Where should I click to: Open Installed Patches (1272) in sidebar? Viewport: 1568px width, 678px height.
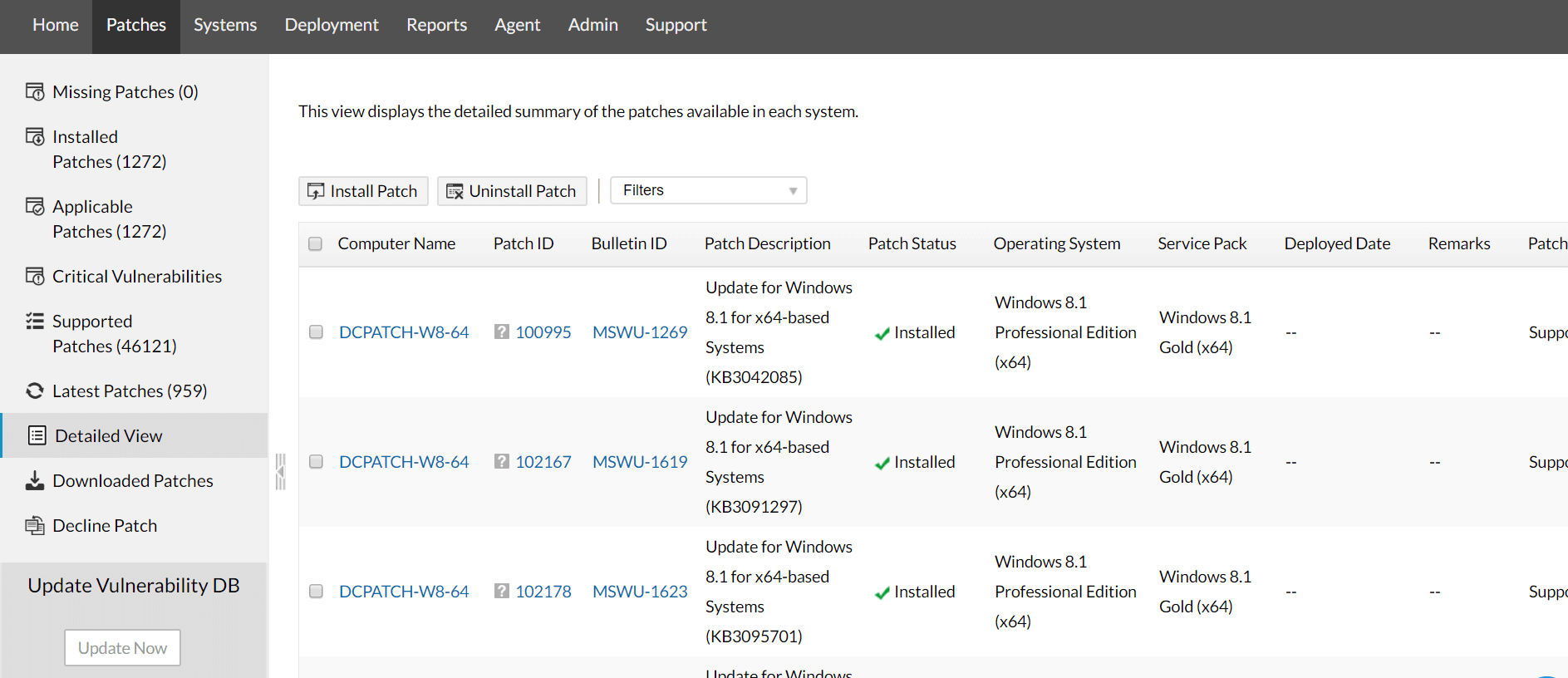pos(109,149)
